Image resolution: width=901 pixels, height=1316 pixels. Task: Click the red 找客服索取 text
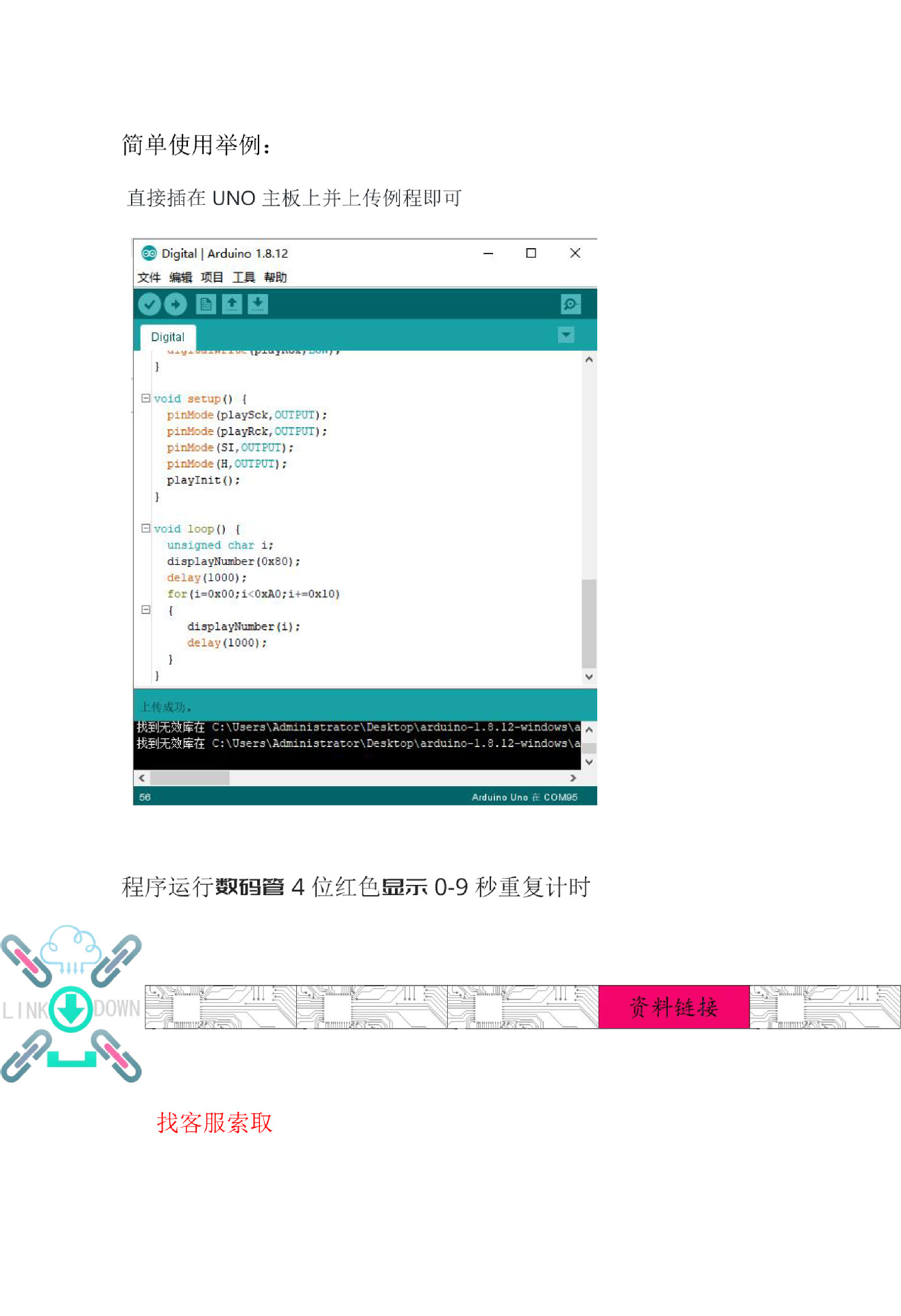pos(215,1123)
